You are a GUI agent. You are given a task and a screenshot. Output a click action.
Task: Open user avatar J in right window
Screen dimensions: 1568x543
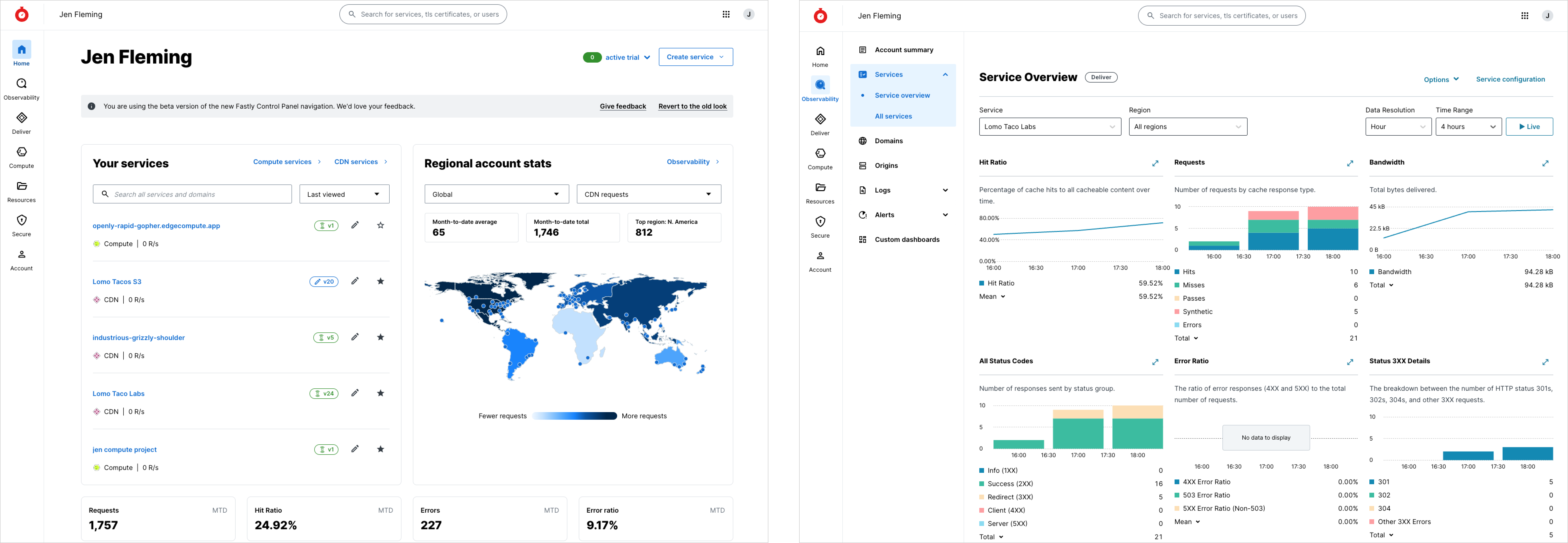click(1547, 16)
